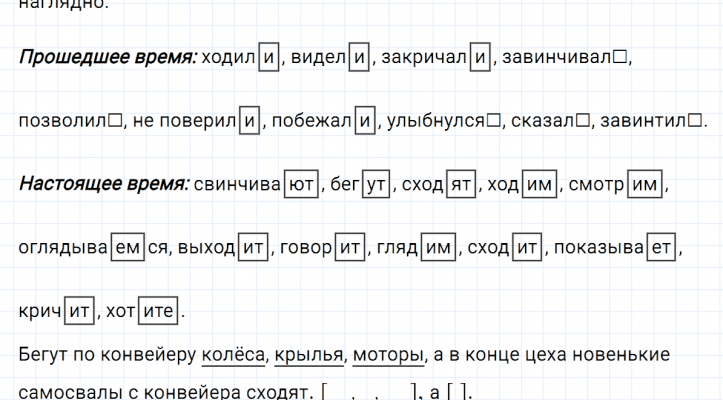Click the "Прошедшее время:" heading
The height and width of the screenshot is (400, 723).
point(107,58)
